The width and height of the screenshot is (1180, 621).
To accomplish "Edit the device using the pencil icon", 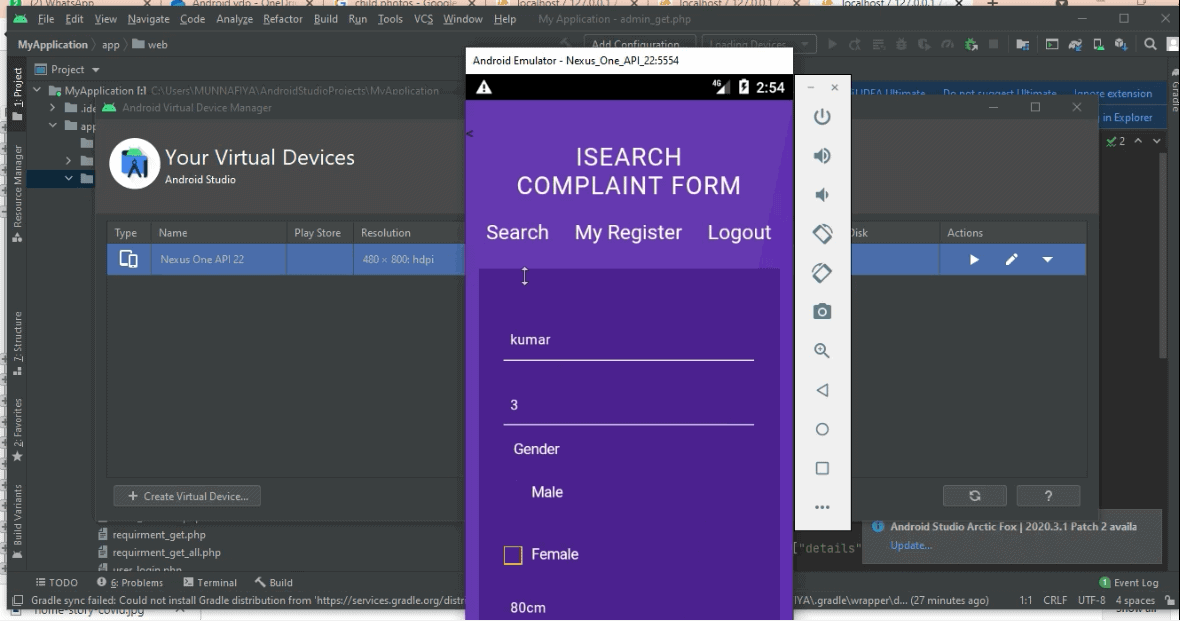I will [x=1011, y=259].
